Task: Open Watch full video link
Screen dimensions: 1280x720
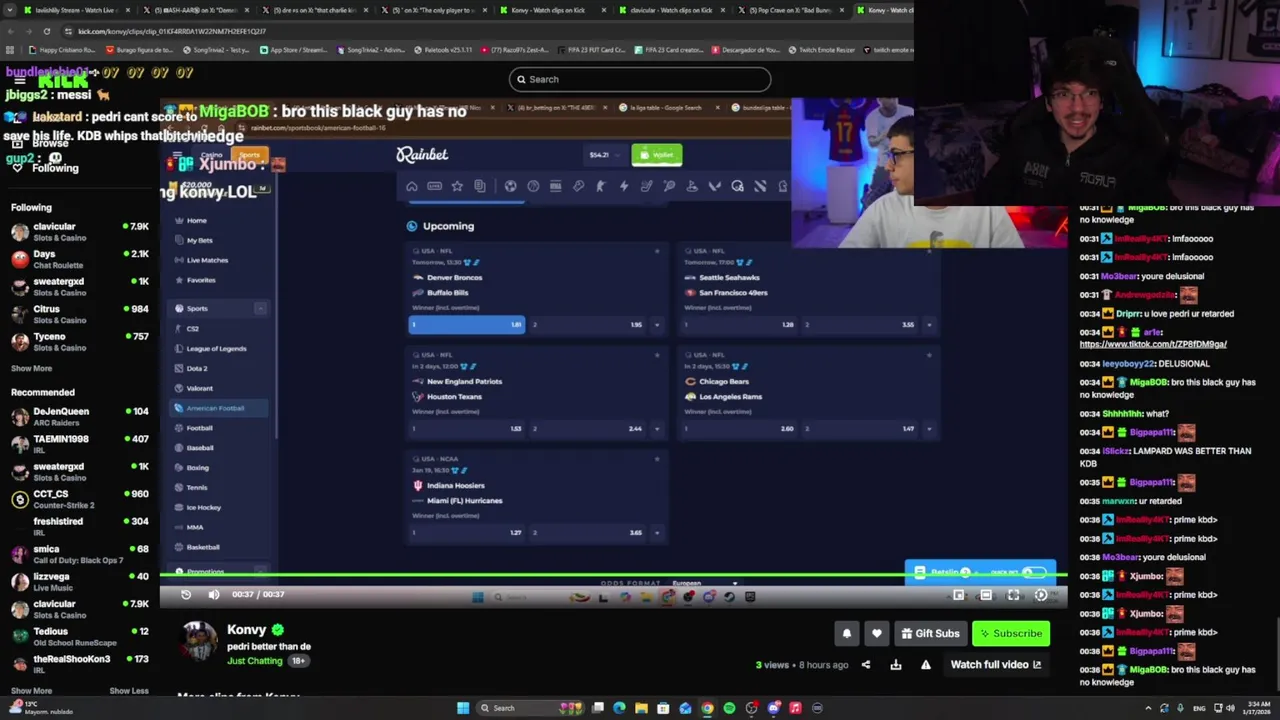Action: pyautogui.click(x=996, y=664)
